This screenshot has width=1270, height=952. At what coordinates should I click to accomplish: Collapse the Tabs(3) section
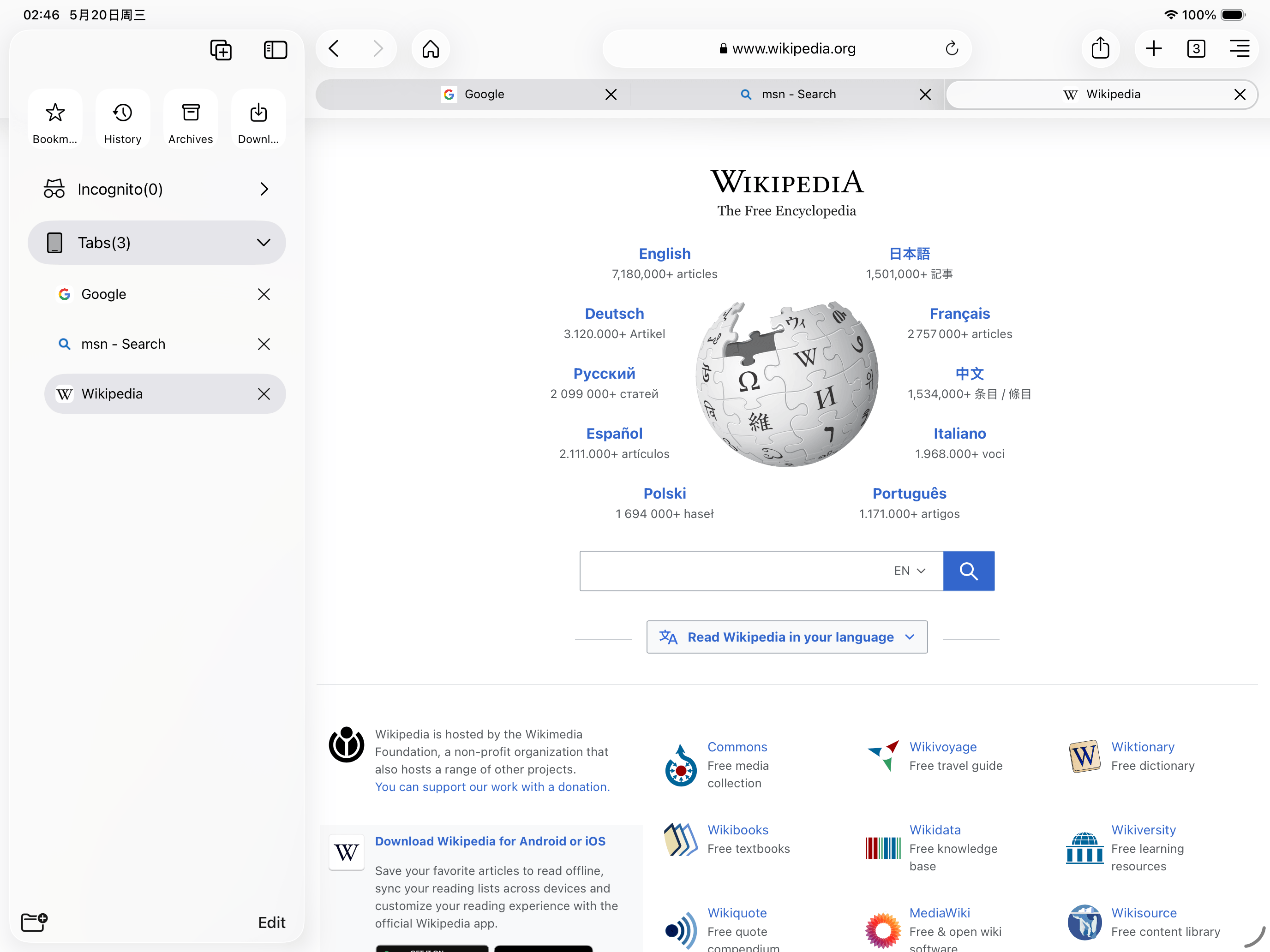pos(157,243)
